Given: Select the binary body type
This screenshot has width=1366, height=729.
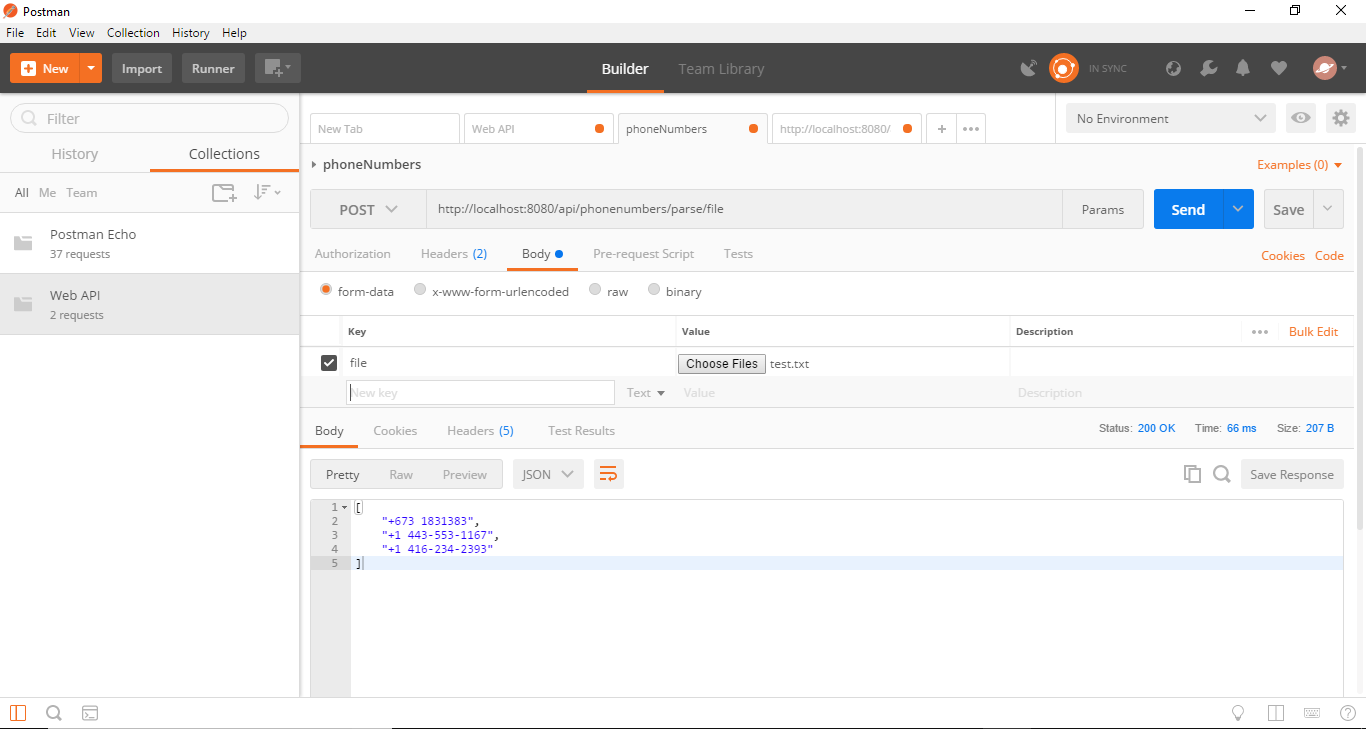Looking at the screenshot, I should pos(654,290).
